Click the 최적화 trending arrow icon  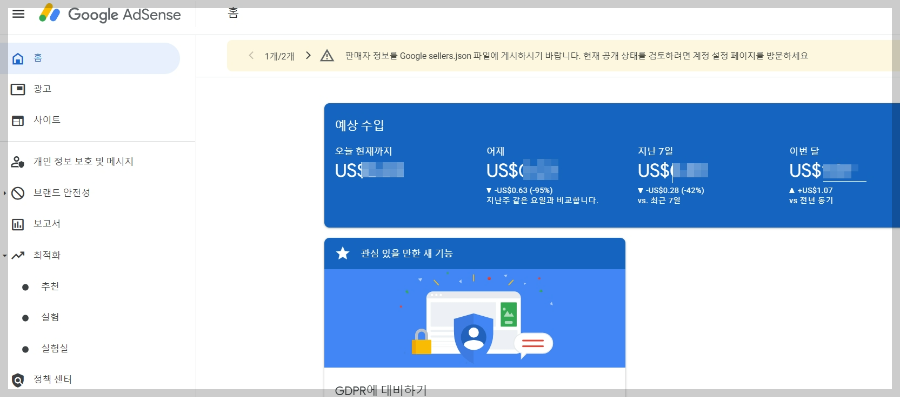point(18,255)
